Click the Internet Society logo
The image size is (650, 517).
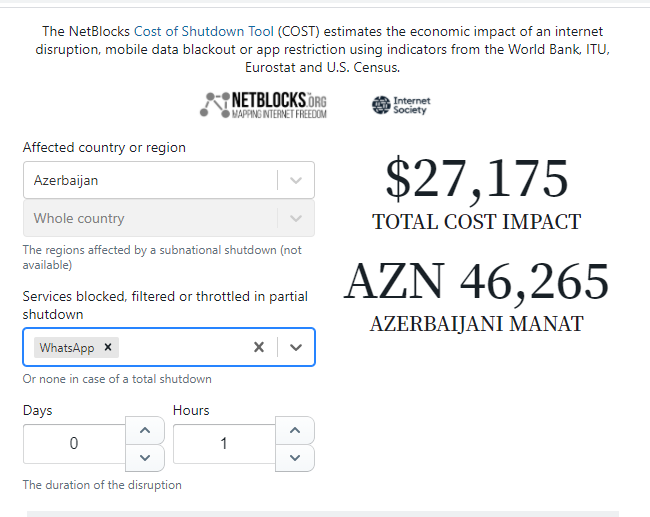click(x=401, y=105)
